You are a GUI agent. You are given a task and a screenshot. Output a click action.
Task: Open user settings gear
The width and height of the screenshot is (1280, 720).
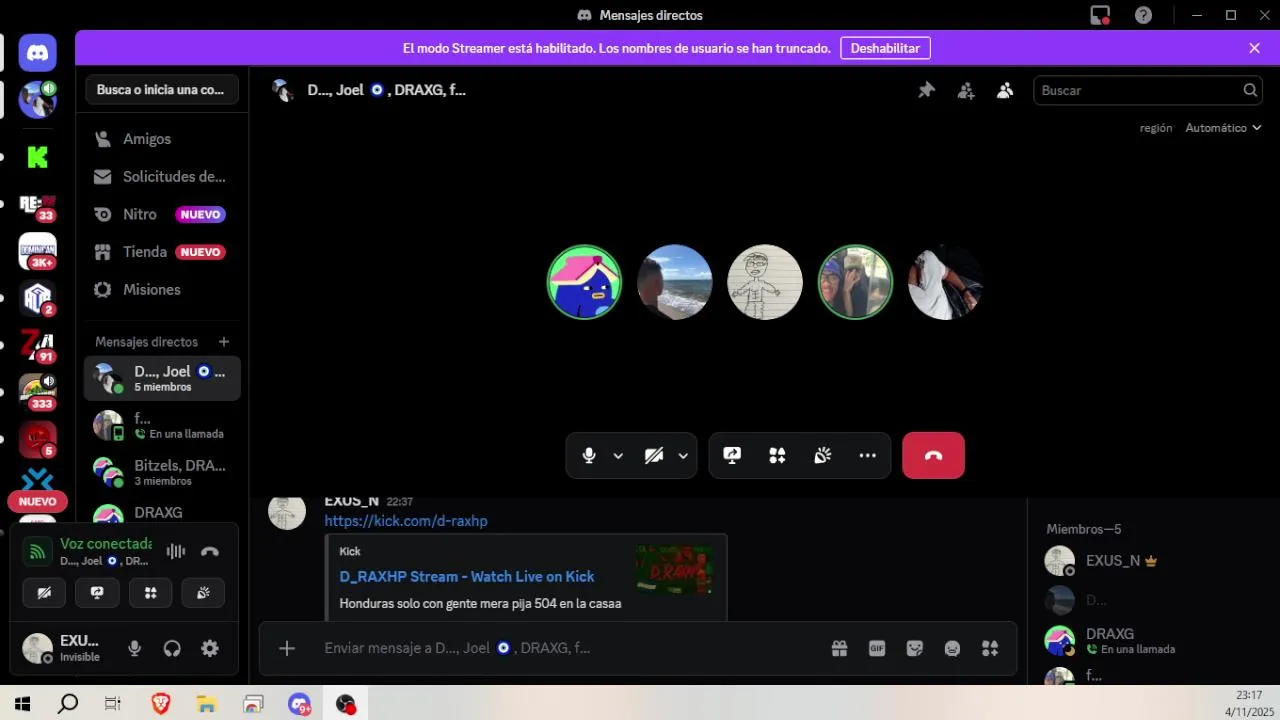[210, 649]
